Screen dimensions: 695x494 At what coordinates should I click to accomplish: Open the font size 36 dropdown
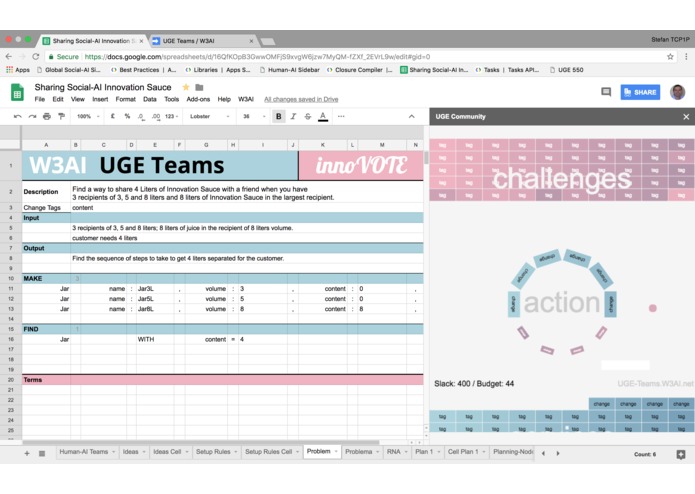point(254,117)
